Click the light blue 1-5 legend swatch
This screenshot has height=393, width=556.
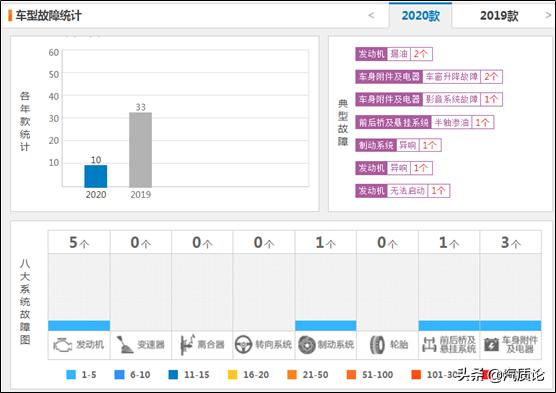71,375
